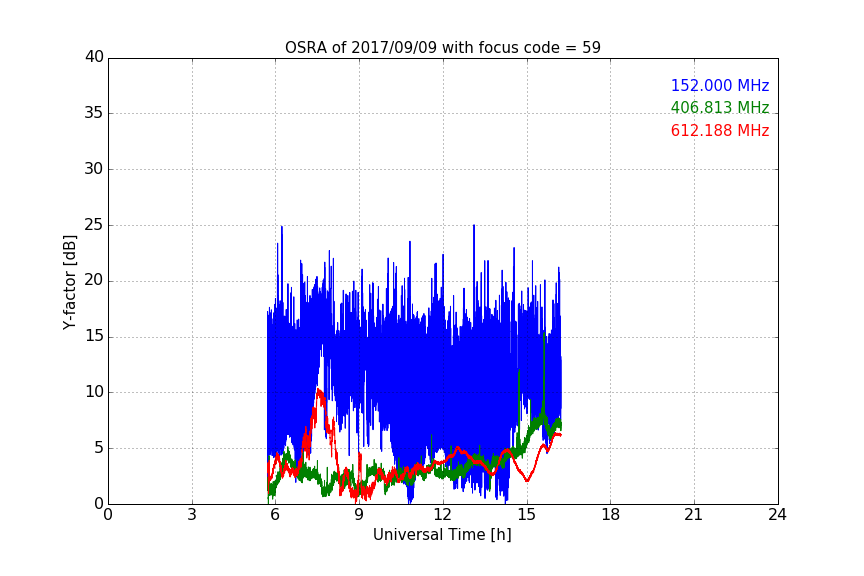Viewport: 864px width, 576px height.
Task: Click the Universal Time [h] axis label
Action: (x=442, y=535)
